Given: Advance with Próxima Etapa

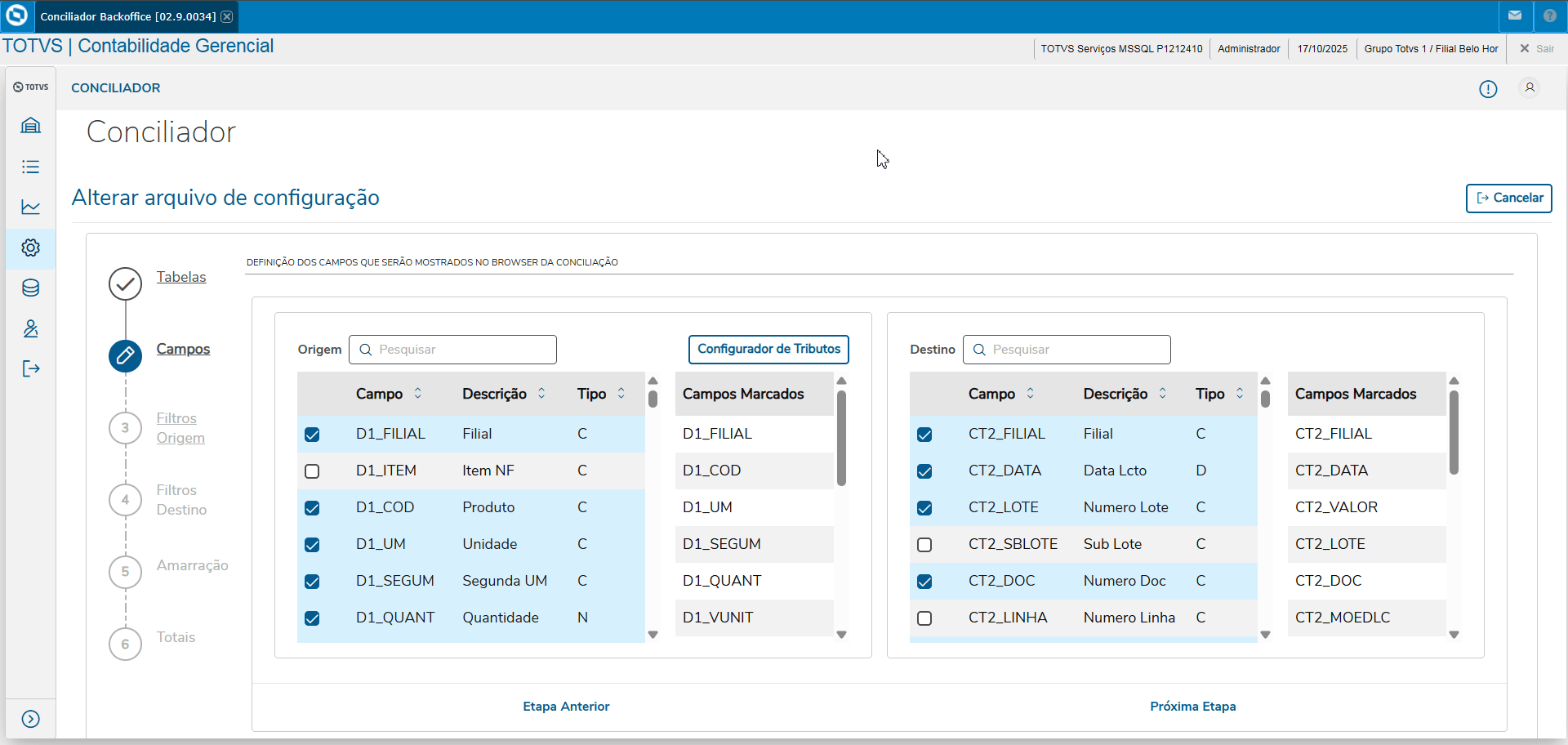Looking at the screenshot, I should pos(1192,707).
